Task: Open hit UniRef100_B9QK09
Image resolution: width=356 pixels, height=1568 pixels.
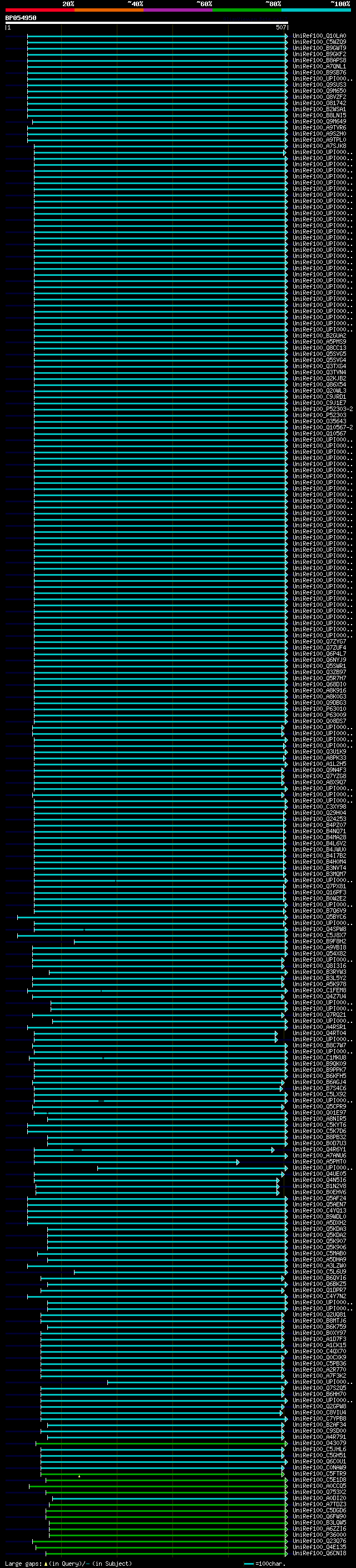Action: pos(319,1064)
